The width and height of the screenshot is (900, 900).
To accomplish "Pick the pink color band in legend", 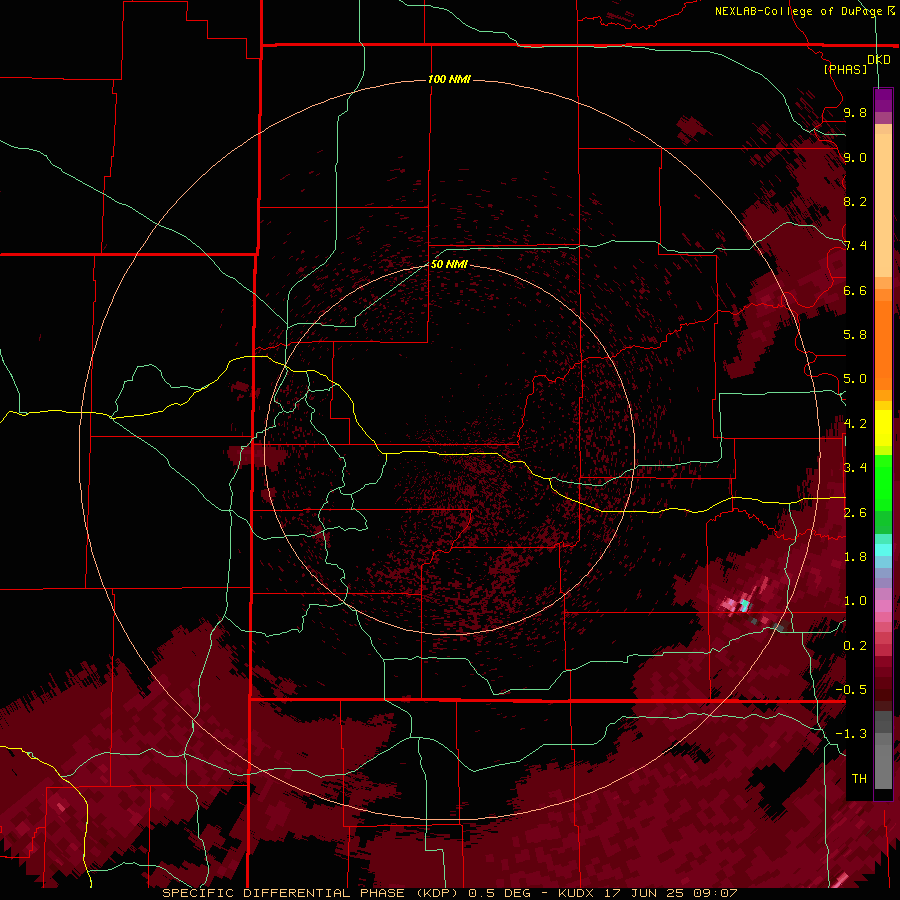I will point(883,606).
